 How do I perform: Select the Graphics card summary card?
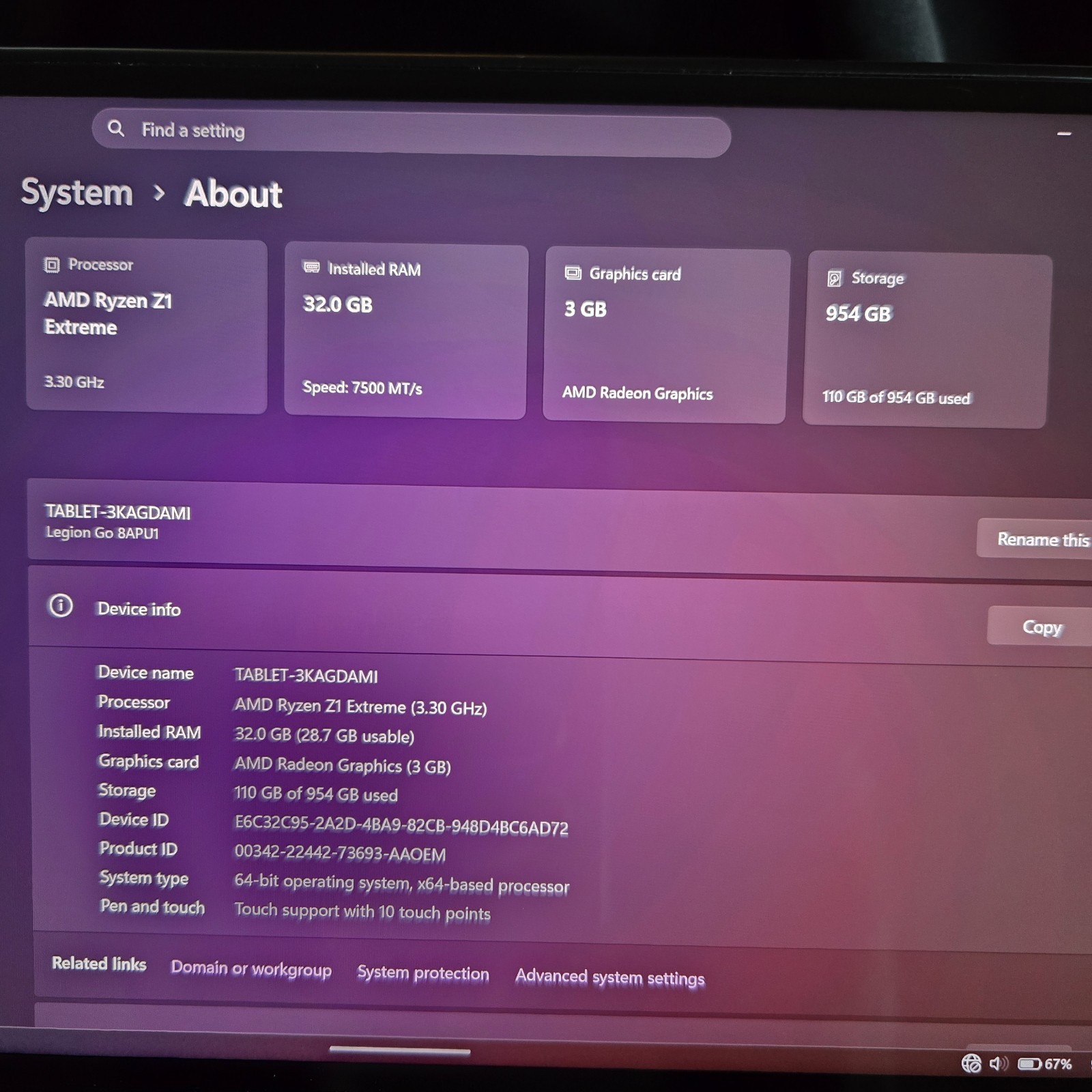666,336
